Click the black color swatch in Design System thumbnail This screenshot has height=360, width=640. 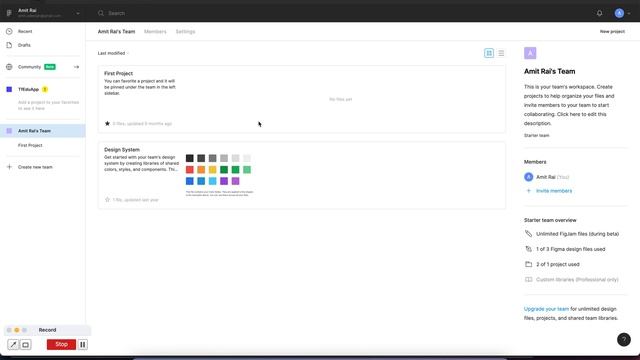click(189, 158)
